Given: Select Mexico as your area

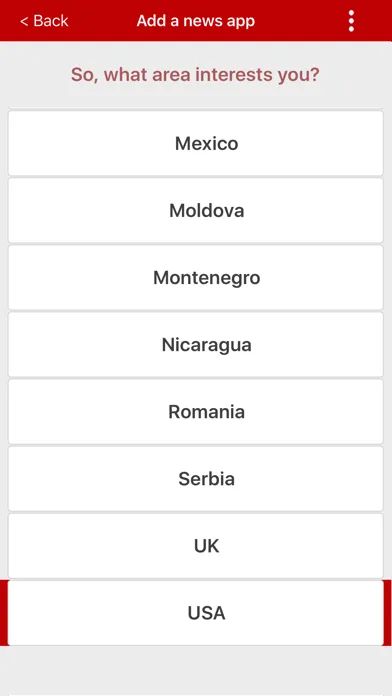Looking at the screenshot, I should [x=196, y=143].
